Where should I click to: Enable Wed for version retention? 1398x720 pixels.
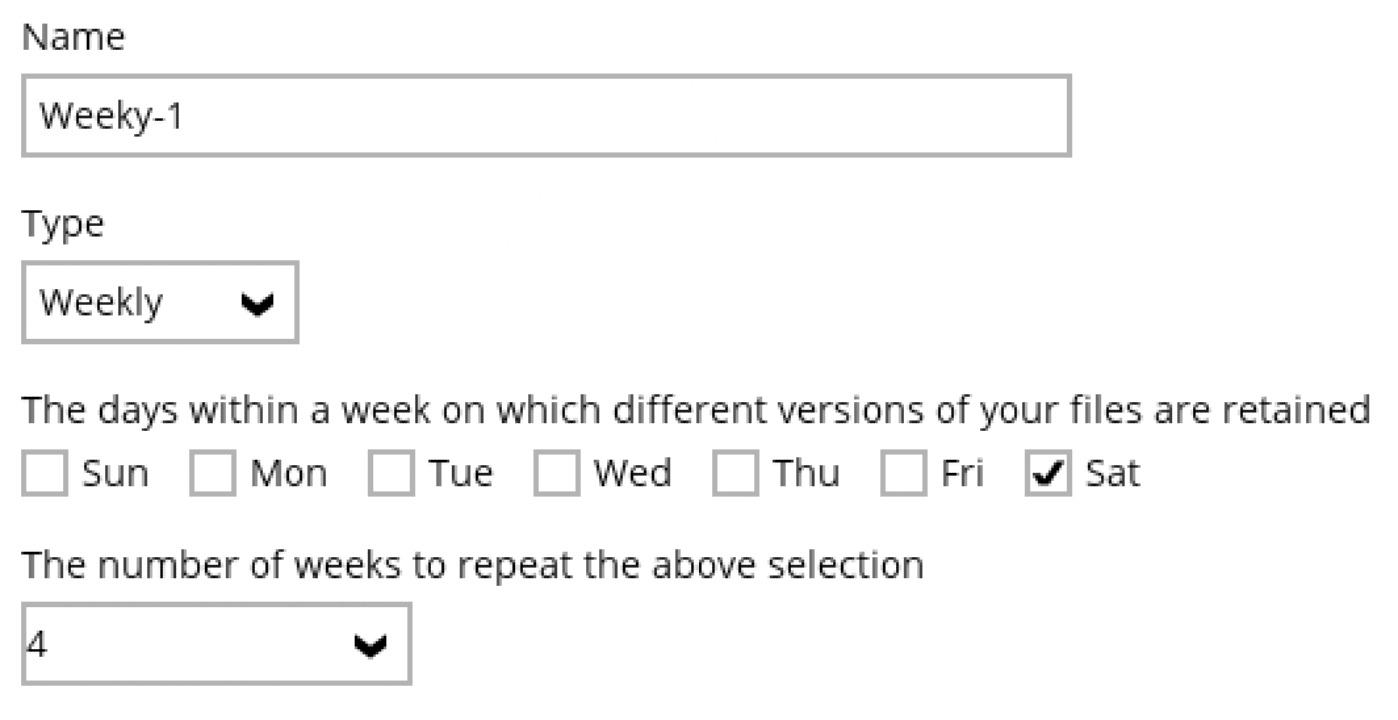click(x=556, y=471)
